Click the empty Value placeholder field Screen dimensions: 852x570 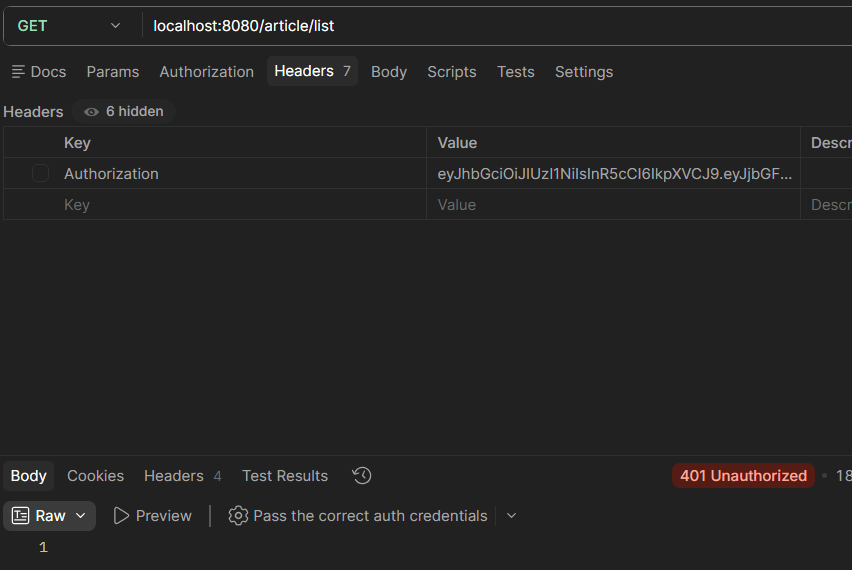(x=613, y=204)
